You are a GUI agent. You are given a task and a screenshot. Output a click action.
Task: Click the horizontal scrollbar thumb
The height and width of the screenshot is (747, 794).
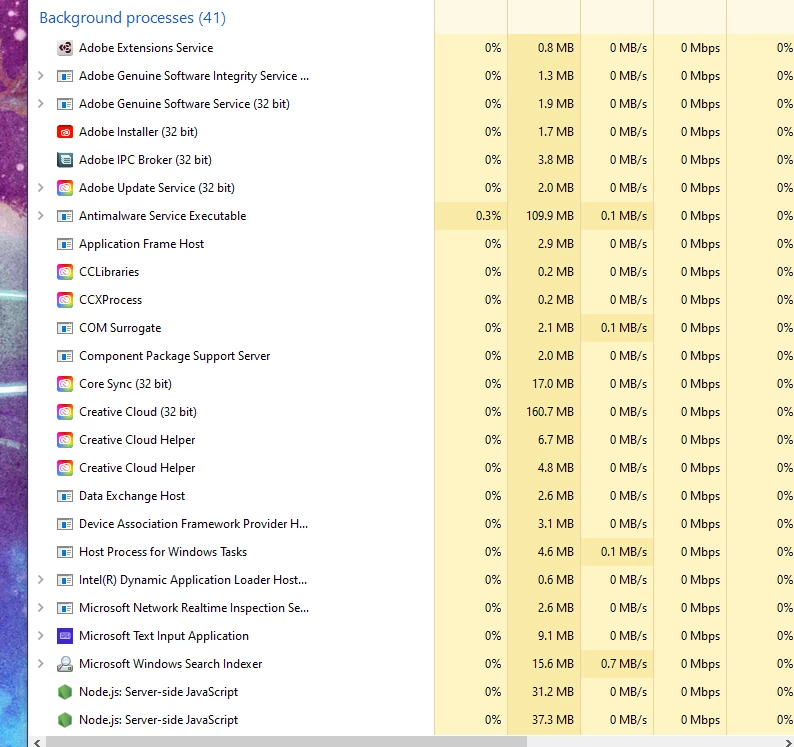point(287,742)
